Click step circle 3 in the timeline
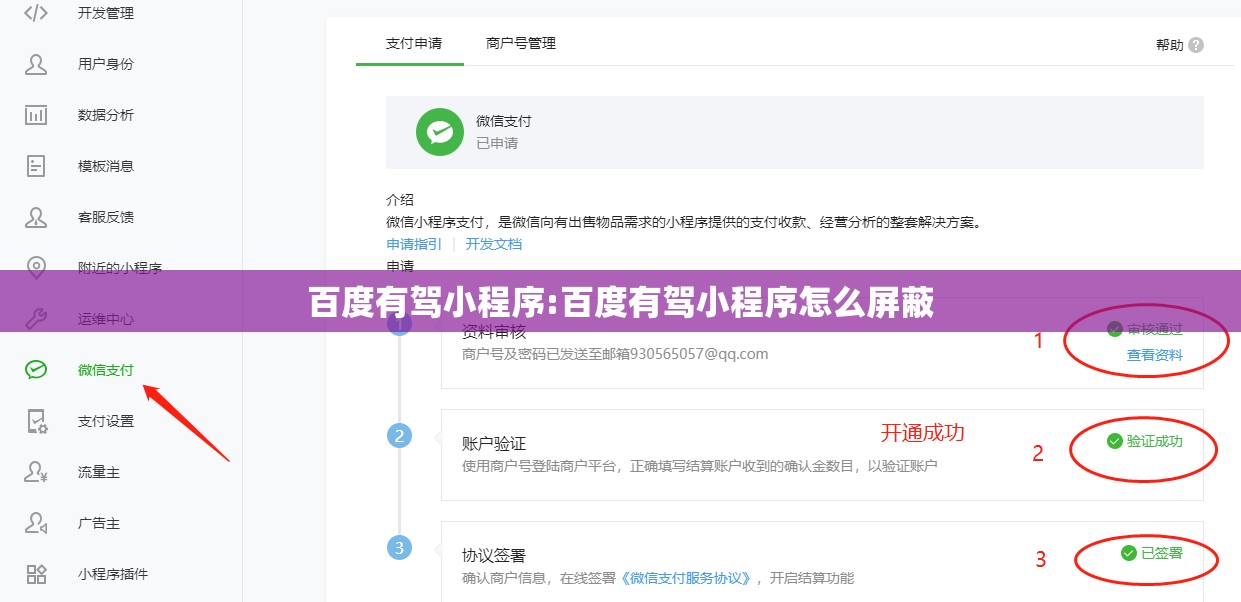This screenshot has height=602, width=1241. pyautogui.click(x=399, y=547)
